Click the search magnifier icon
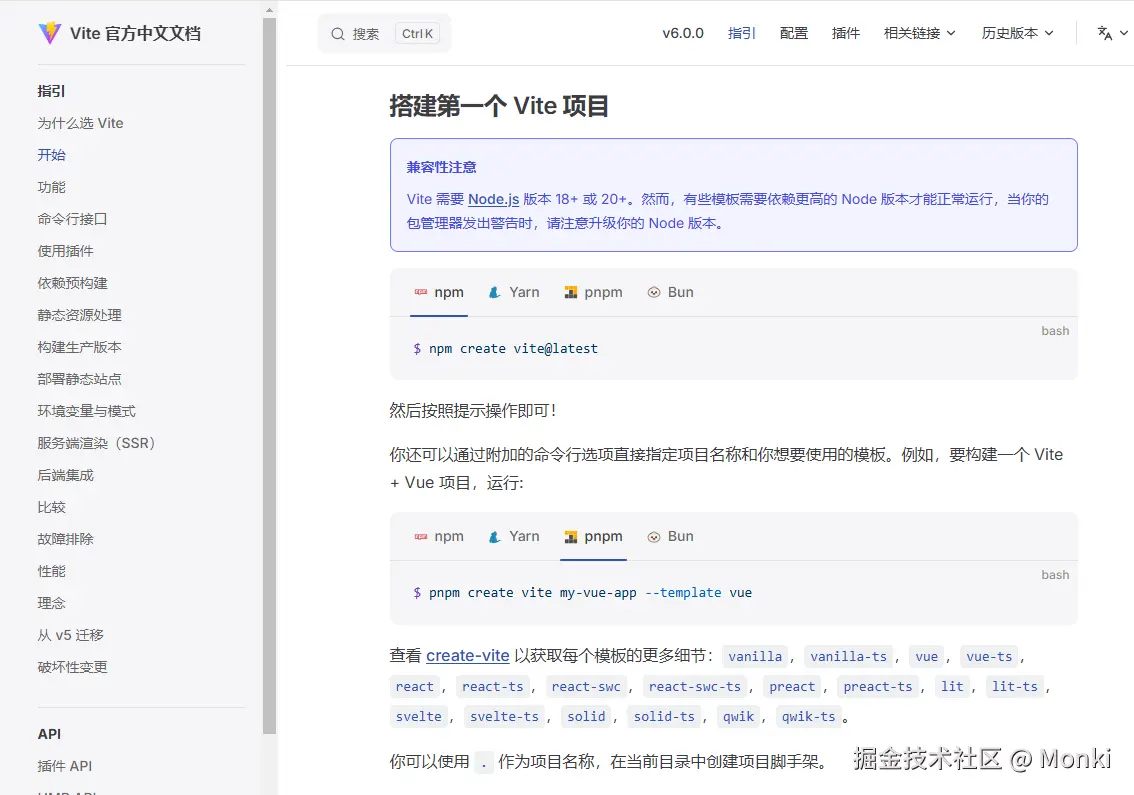The height and width of the screenshot is (795, 1134). (x=338, y=34)
